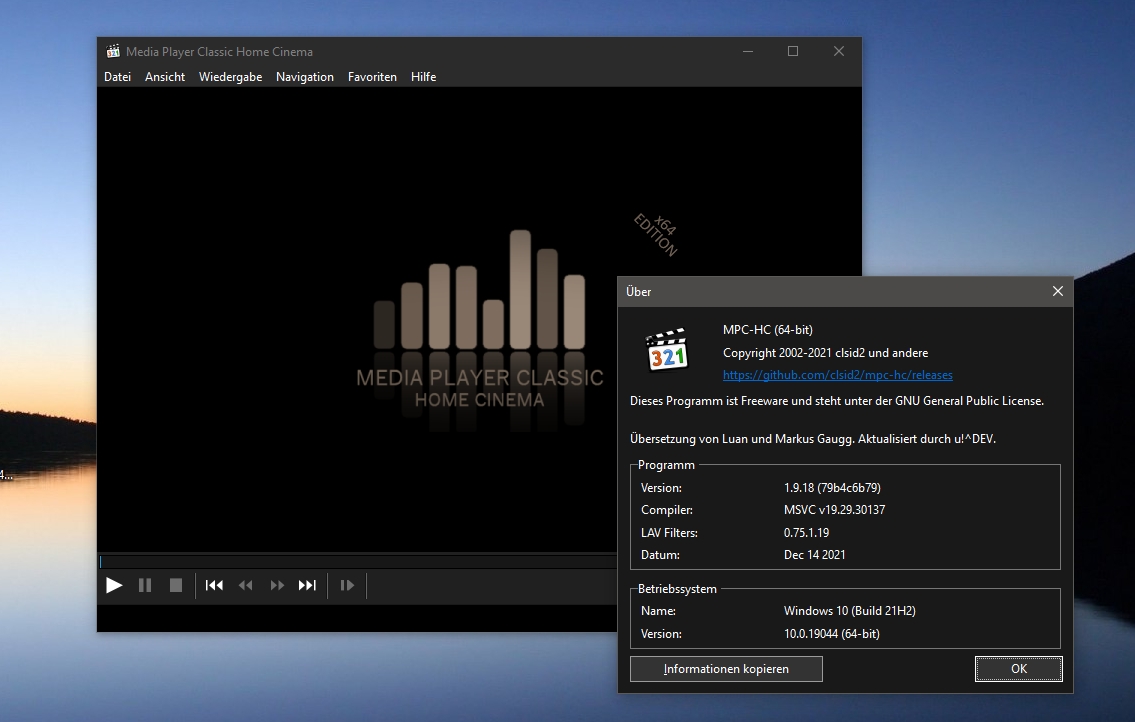1135x722 pixels.
Task: Click the Name: label under Betriebssystem
Action: 658,611
